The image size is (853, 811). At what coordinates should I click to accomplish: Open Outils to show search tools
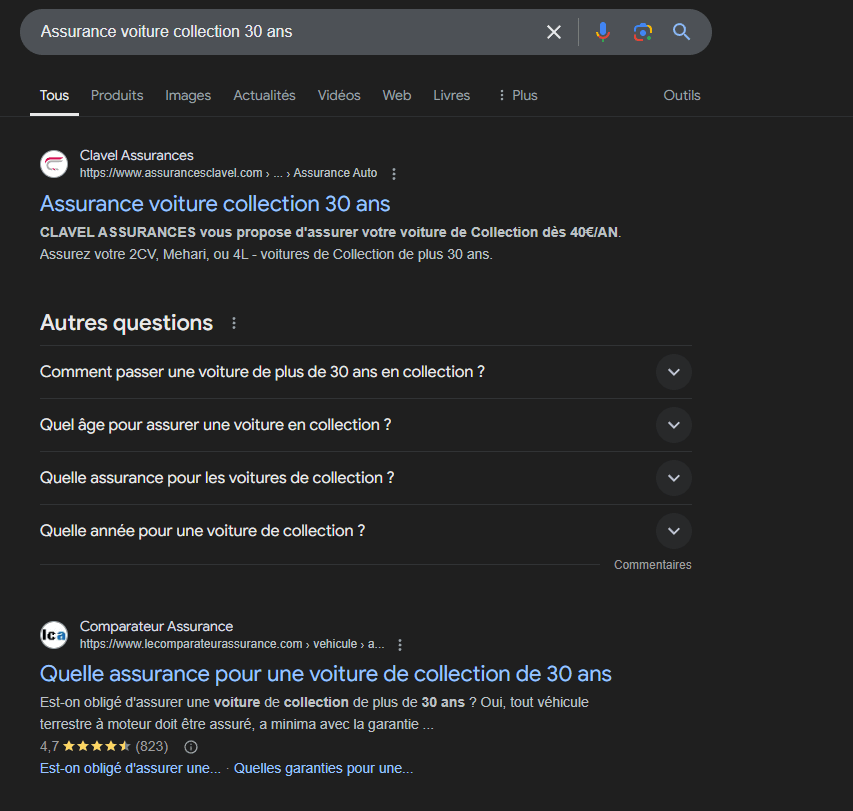[681, 95]
